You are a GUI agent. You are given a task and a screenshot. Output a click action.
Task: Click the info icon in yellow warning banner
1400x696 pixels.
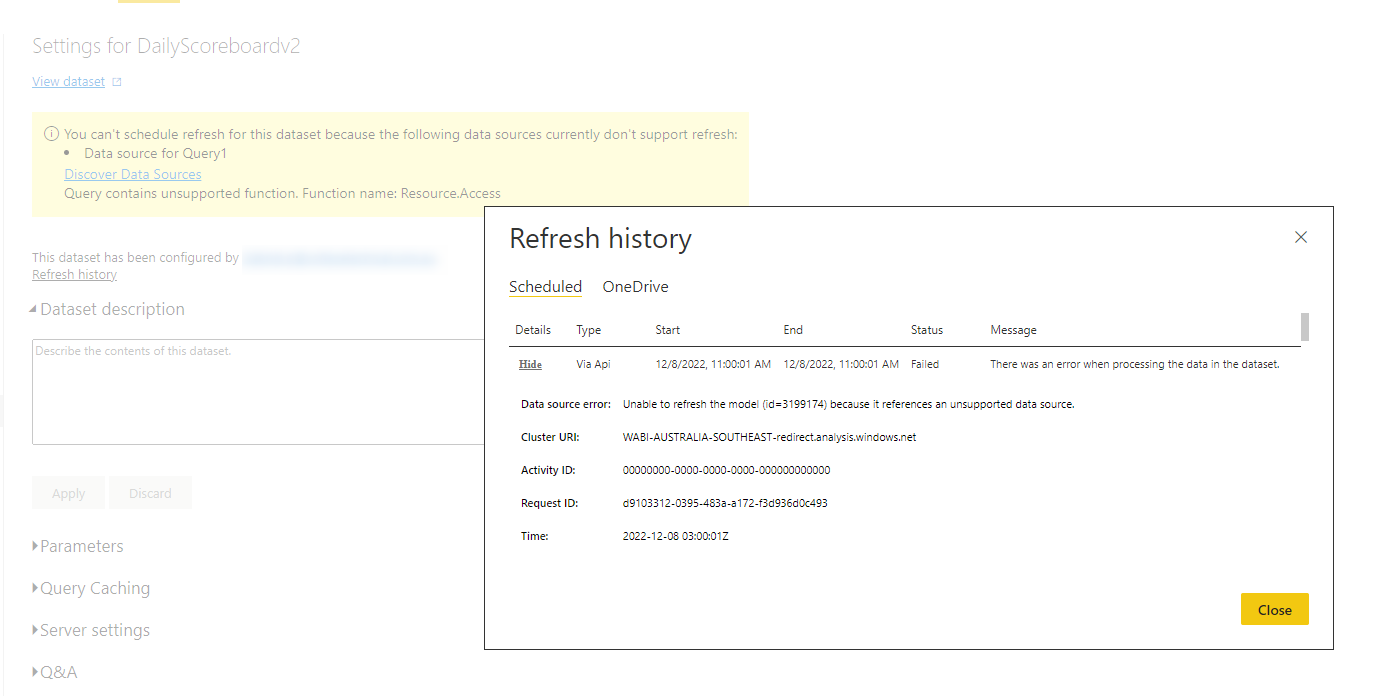(51, 134)
